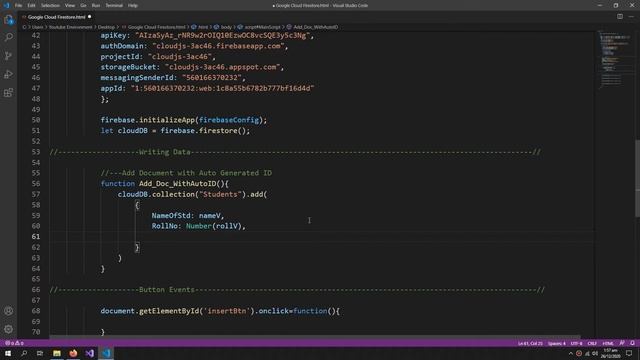Open the Edit menu
Screen dimensions: 640x360
tap(31, 5)
